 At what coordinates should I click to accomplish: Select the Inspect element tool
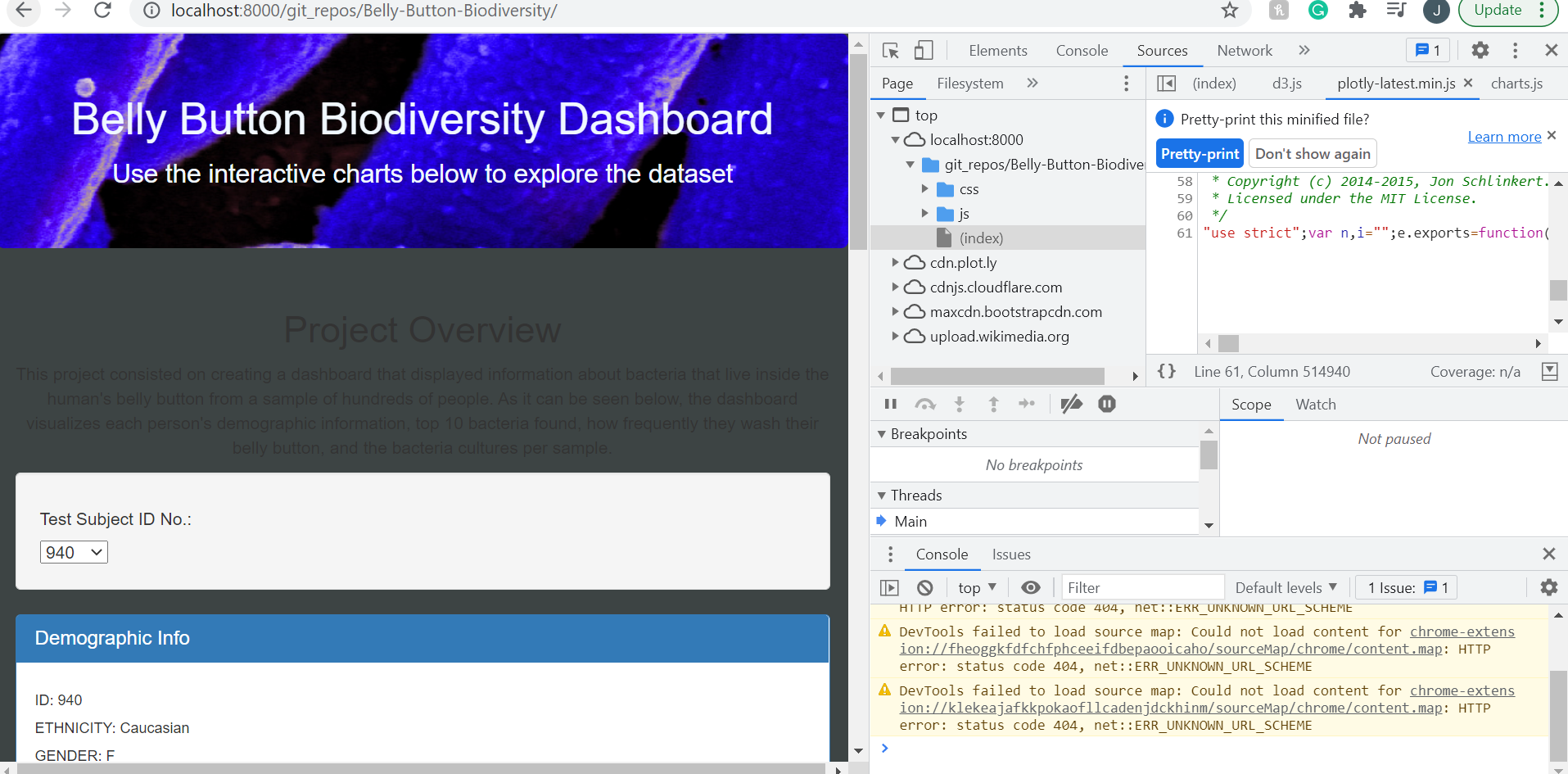click(x=890, y=50)
